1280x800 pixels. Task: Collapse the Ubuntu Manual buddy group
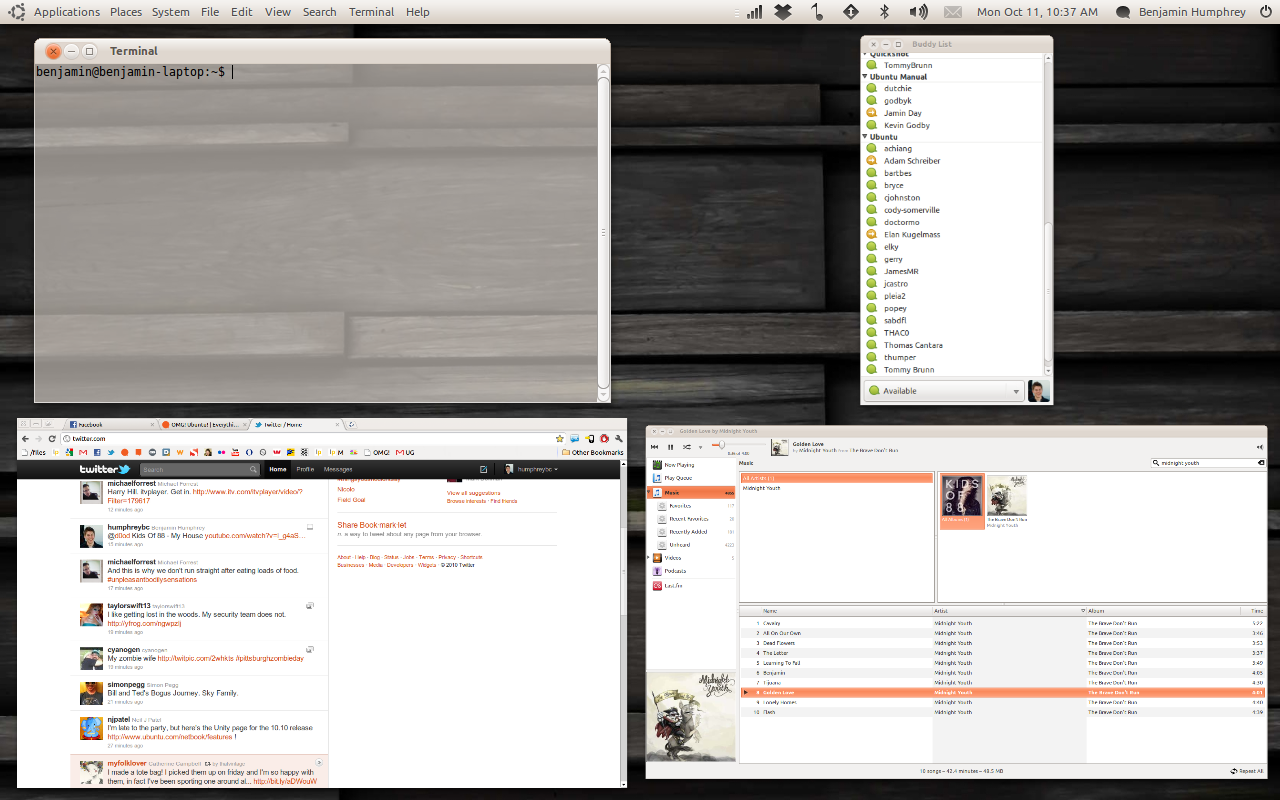865,77
